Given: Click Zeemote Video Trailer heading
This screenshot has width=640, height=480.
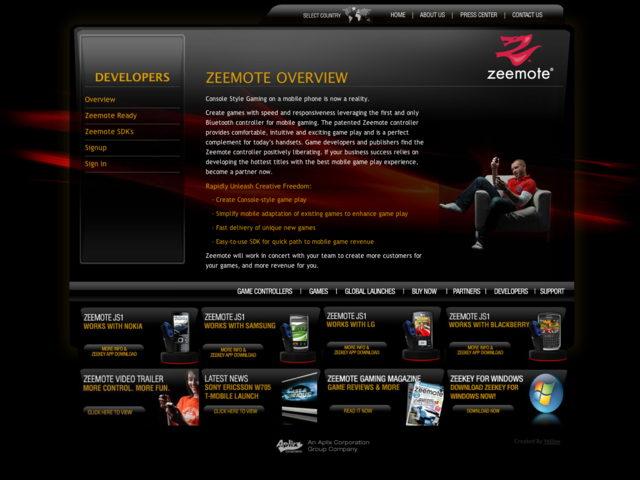Looking at the screenshot, I should [123, 379].
